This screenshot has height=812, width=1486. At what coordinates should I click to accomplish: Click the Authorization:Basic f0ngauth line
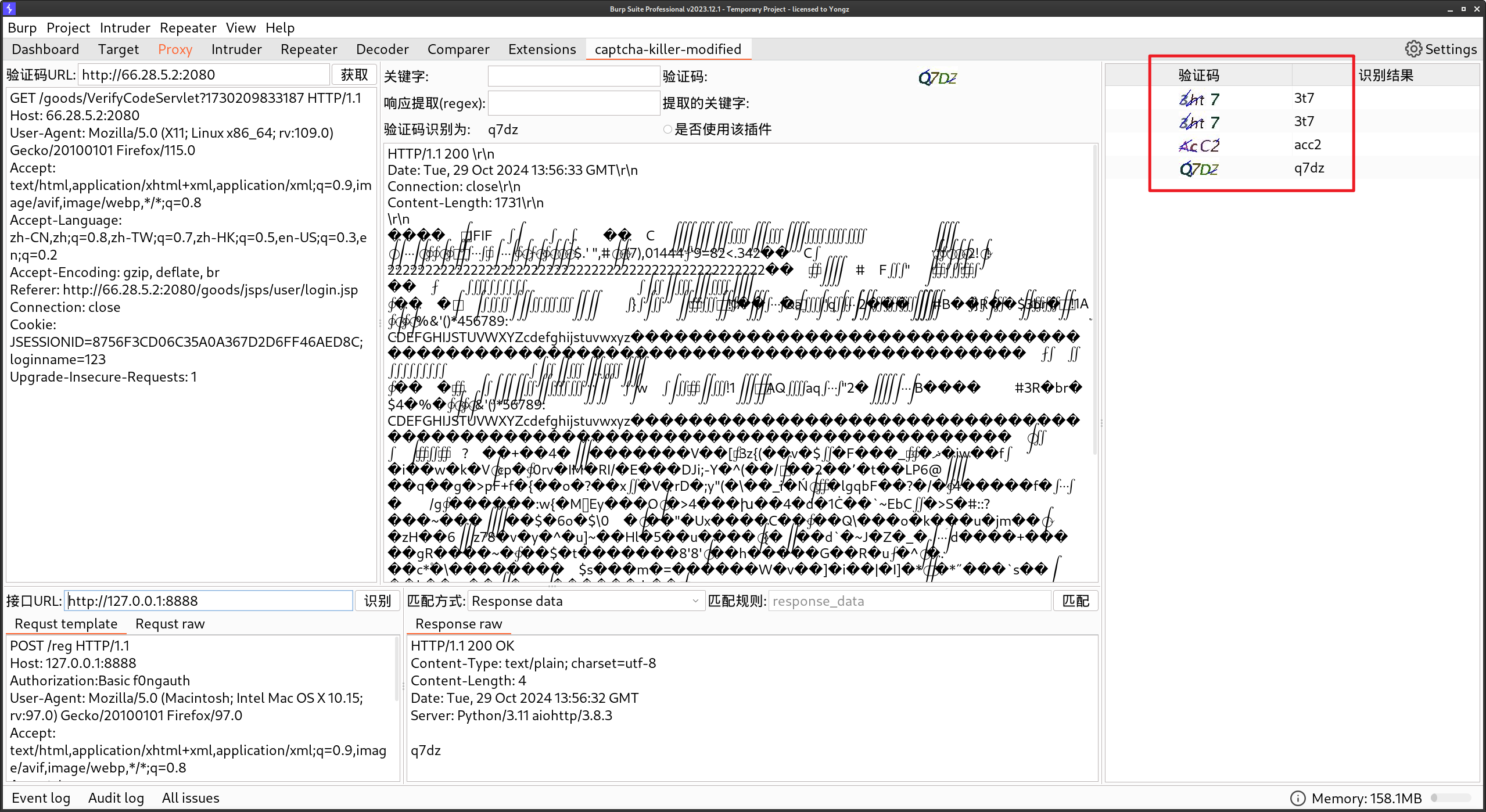coord(100,681)
